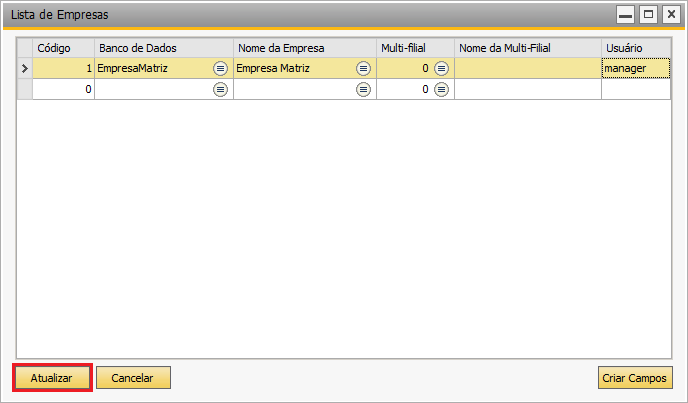688x403 pixels.
Task: Select first row via arrow indicator
Action: click(x=25, y=68)
